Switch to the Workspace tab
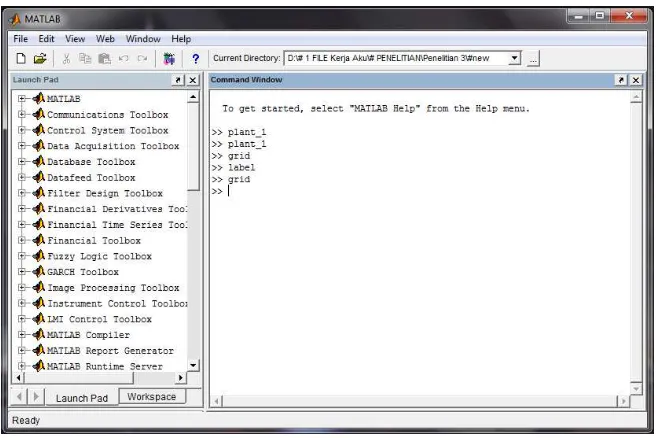 point(152,397)
